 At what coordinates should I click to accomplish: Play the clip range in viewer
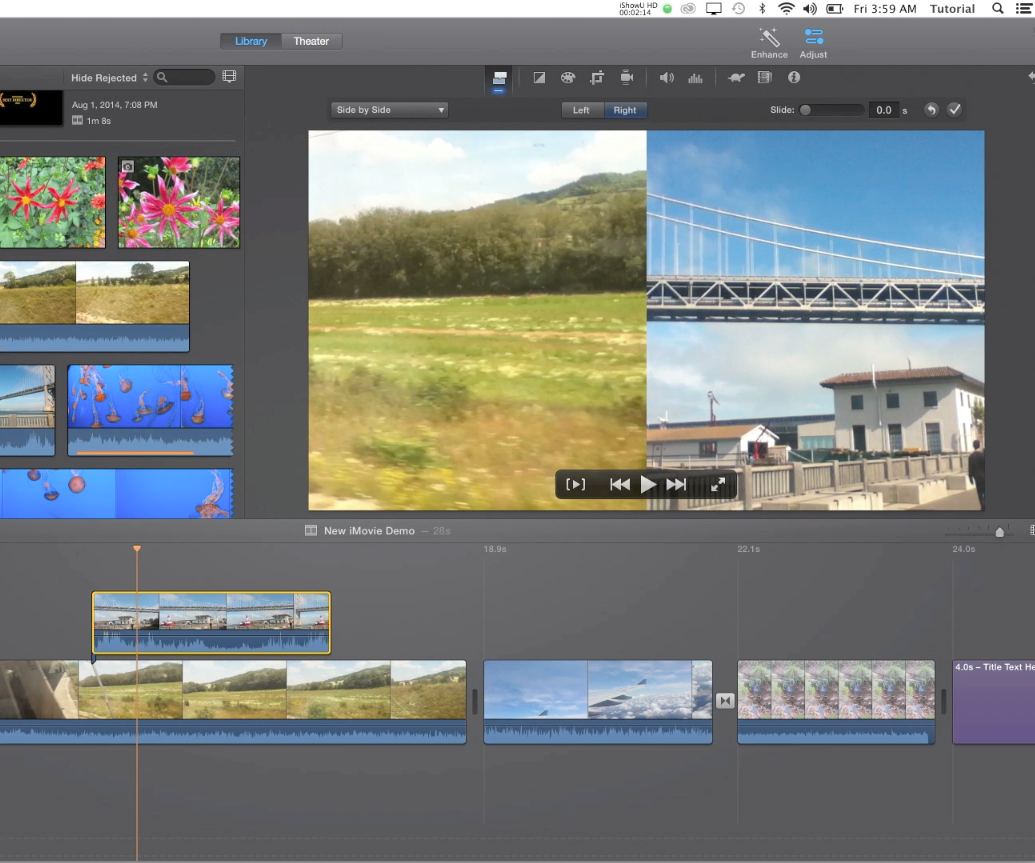576,485
